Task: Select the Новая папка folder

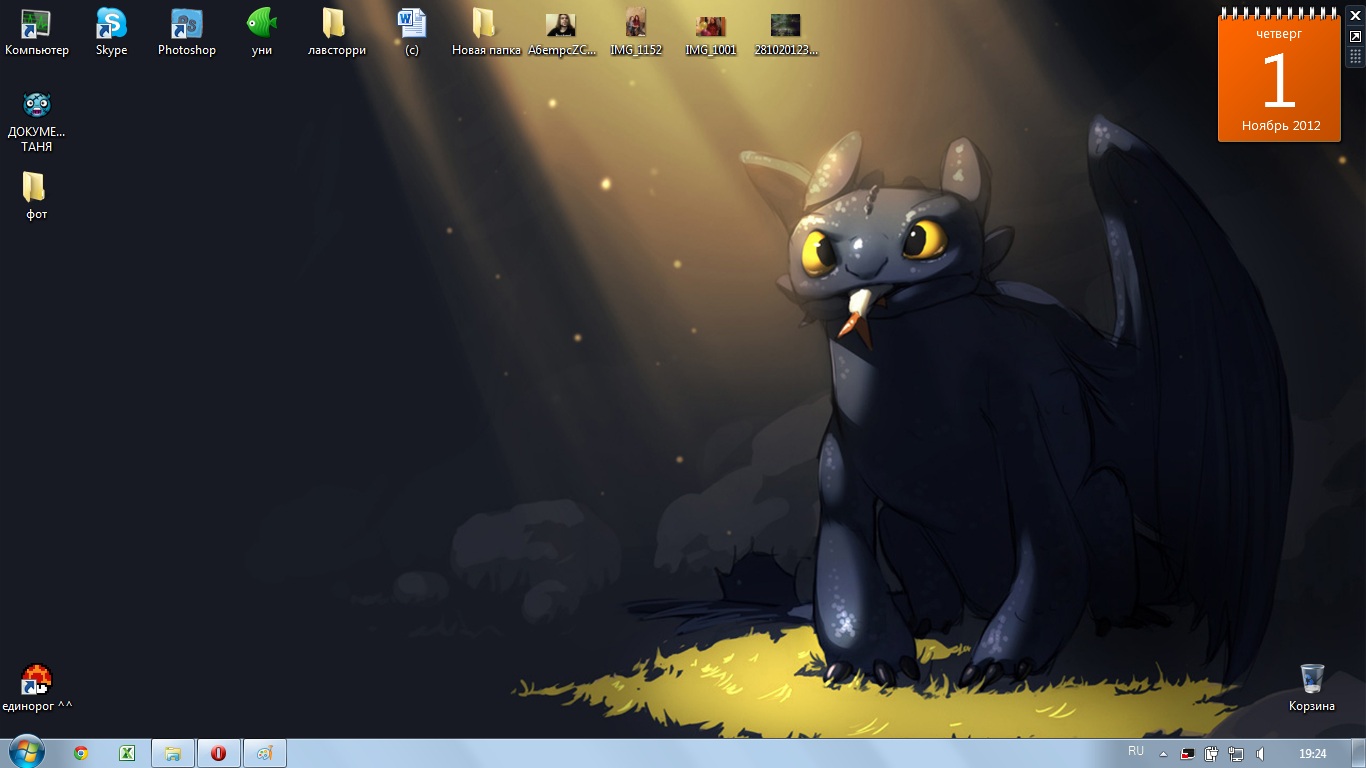Action: (486, 32)
